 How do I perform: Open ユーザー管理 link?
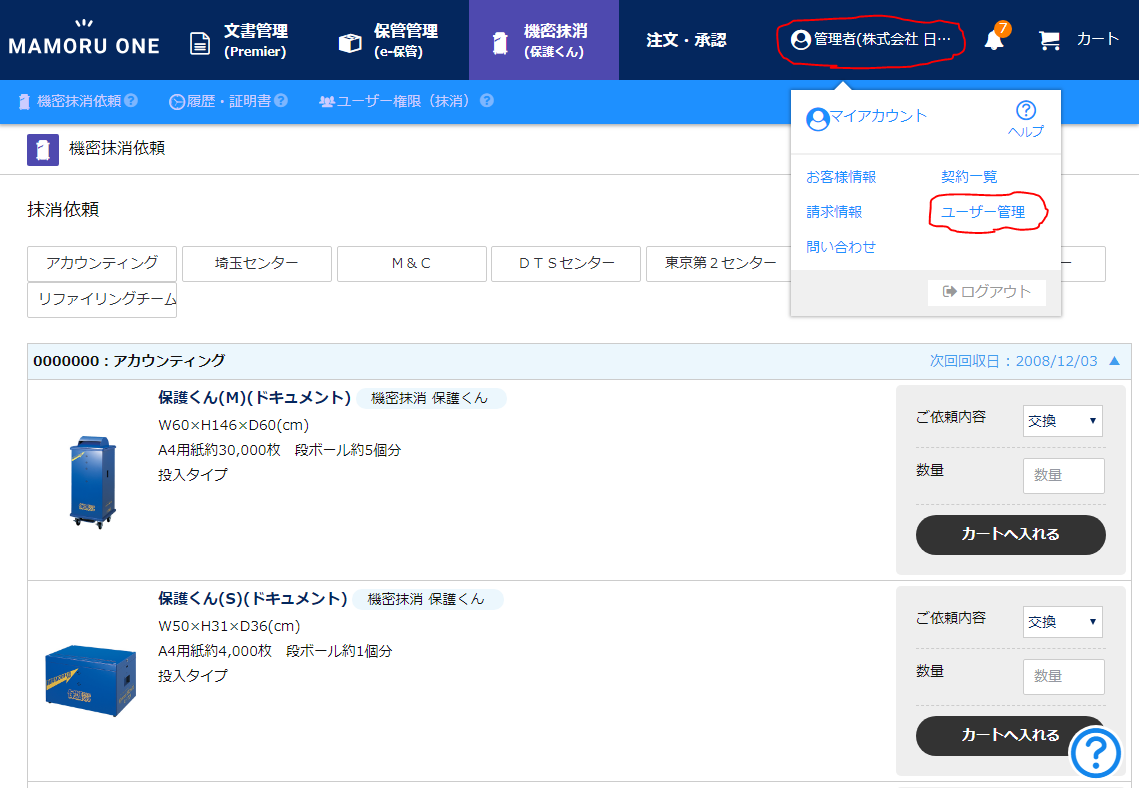pyautogui.click(x=983, y=212)
